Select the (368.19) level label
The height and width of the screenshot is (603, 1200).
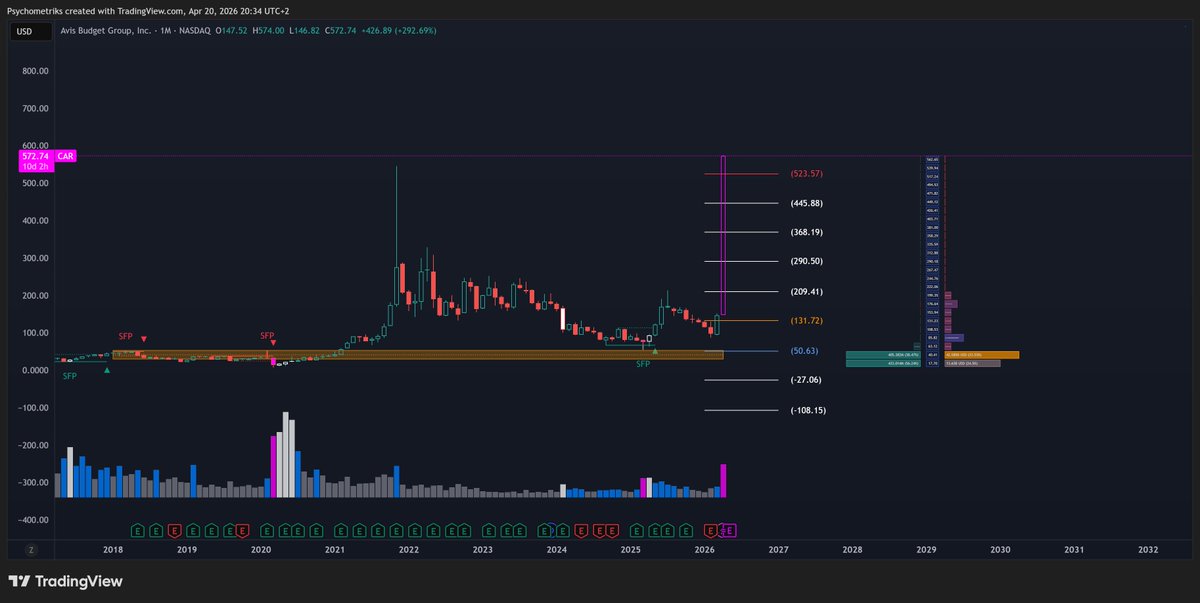(807, 232)
